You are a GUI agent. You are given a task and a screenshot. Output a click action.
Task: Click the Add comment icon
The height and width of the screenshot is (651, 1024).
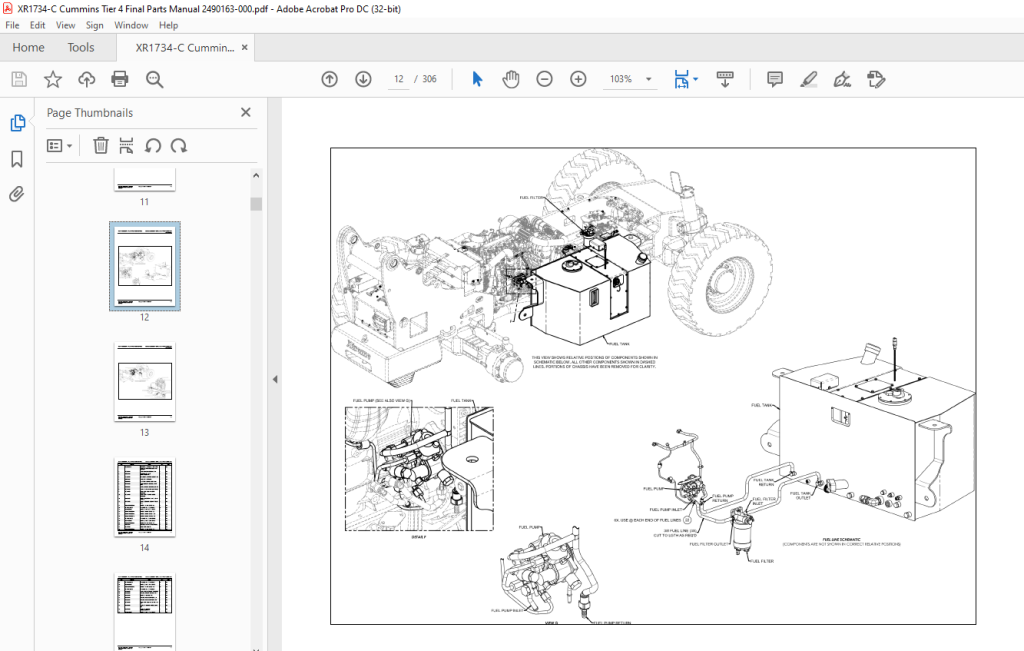coord(775,79)
